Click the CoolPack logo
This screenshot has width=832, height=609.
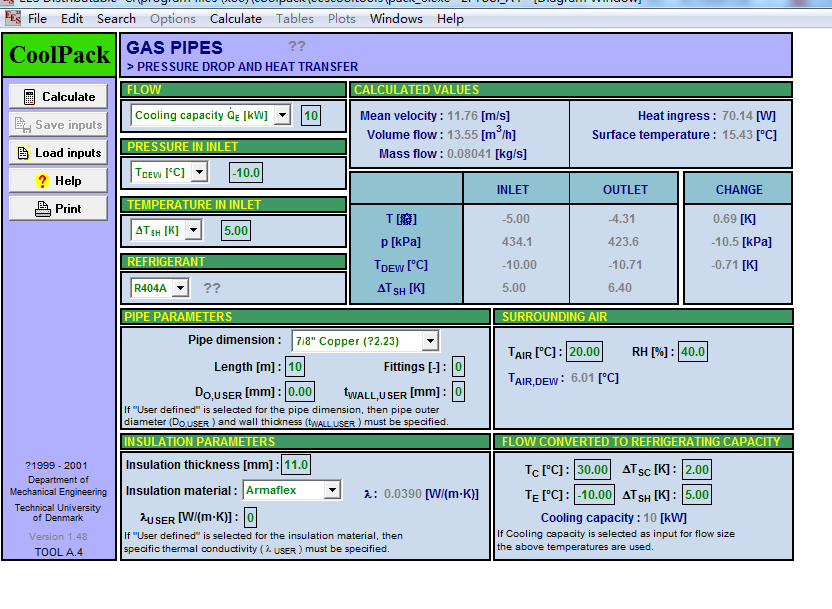point(59,55)
